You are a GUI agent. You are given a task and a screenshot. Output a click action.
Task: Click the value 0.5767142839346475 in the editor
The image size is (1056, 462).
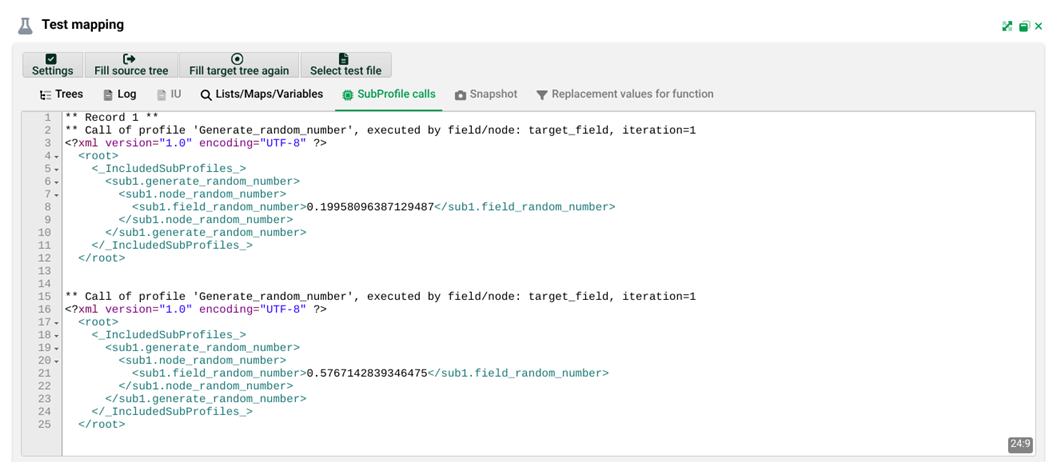click(x=366, y=374)
